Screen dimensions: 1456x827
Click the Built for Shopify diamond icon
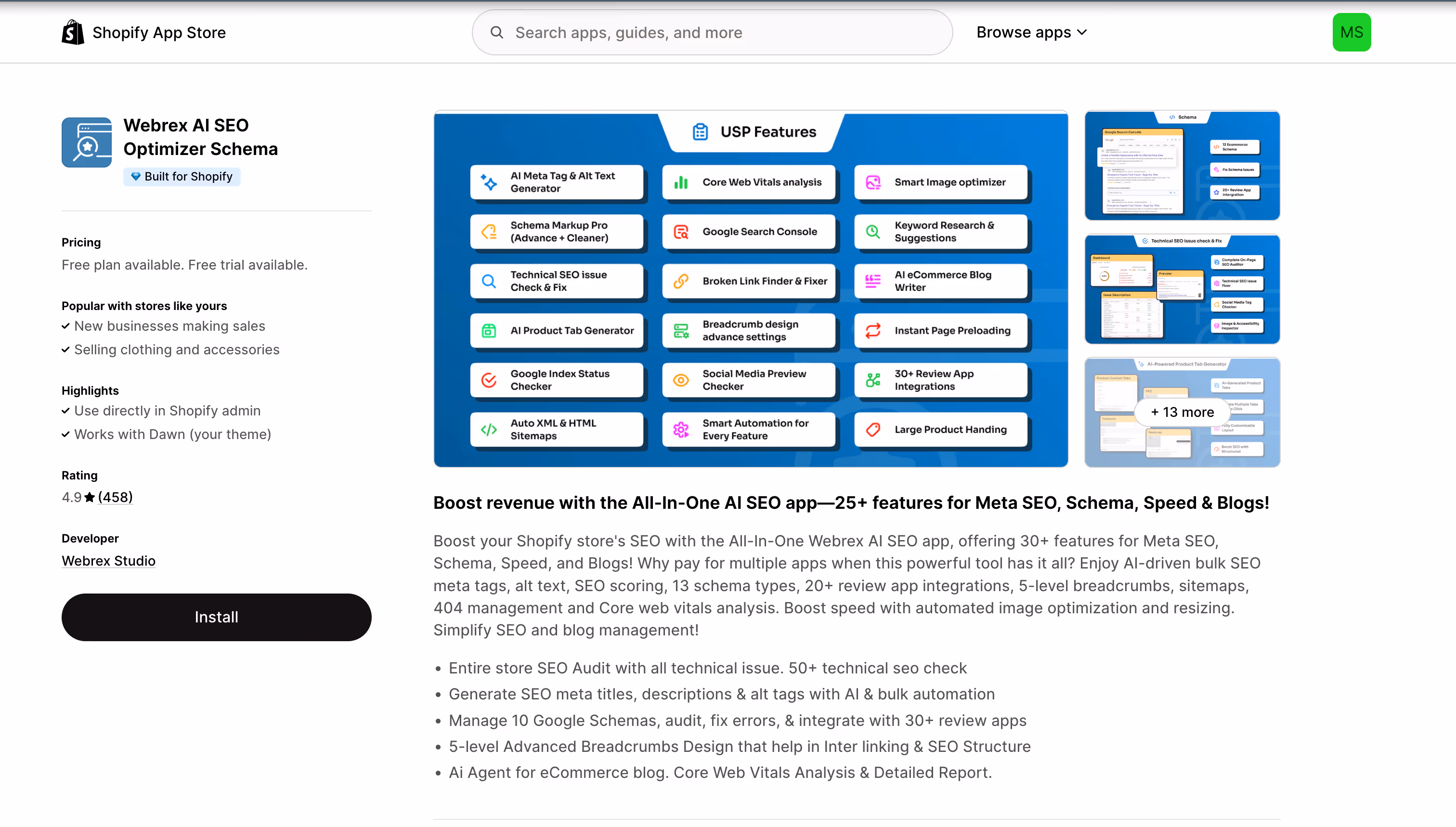(136, 177)
